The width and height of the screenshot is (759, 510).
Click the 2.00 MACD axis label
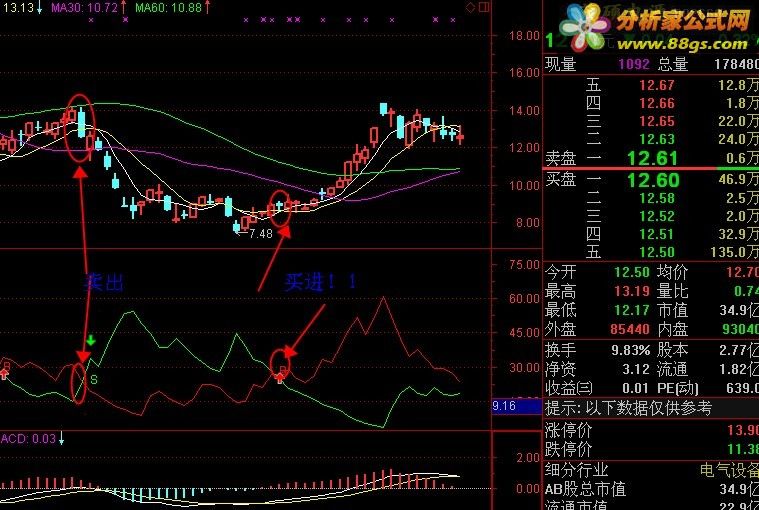pyautogui.click(x=528, y=458)
